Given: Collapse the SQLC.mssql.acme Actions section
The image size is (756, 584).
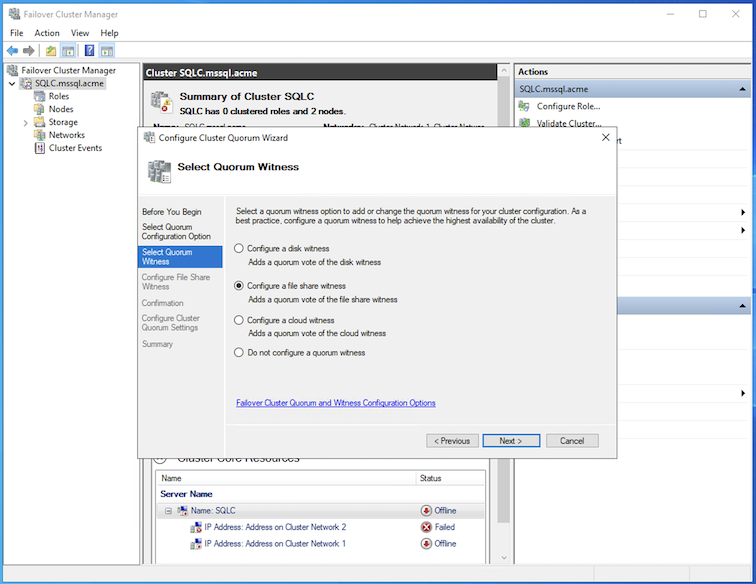Looking at the screenshot, I should point(742,89).
